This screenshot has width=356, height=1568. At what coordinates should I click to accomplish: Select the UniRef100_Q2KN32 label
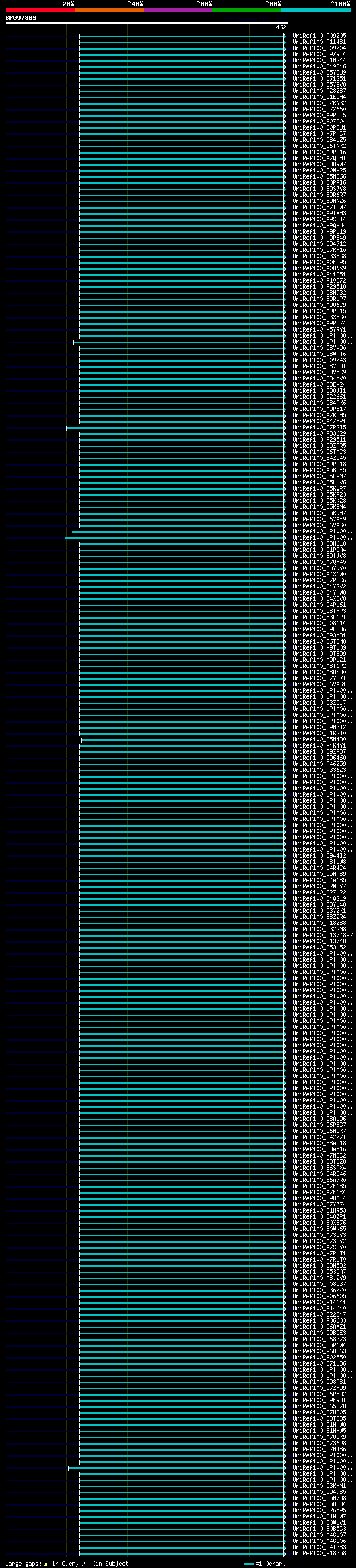[319, 103]
